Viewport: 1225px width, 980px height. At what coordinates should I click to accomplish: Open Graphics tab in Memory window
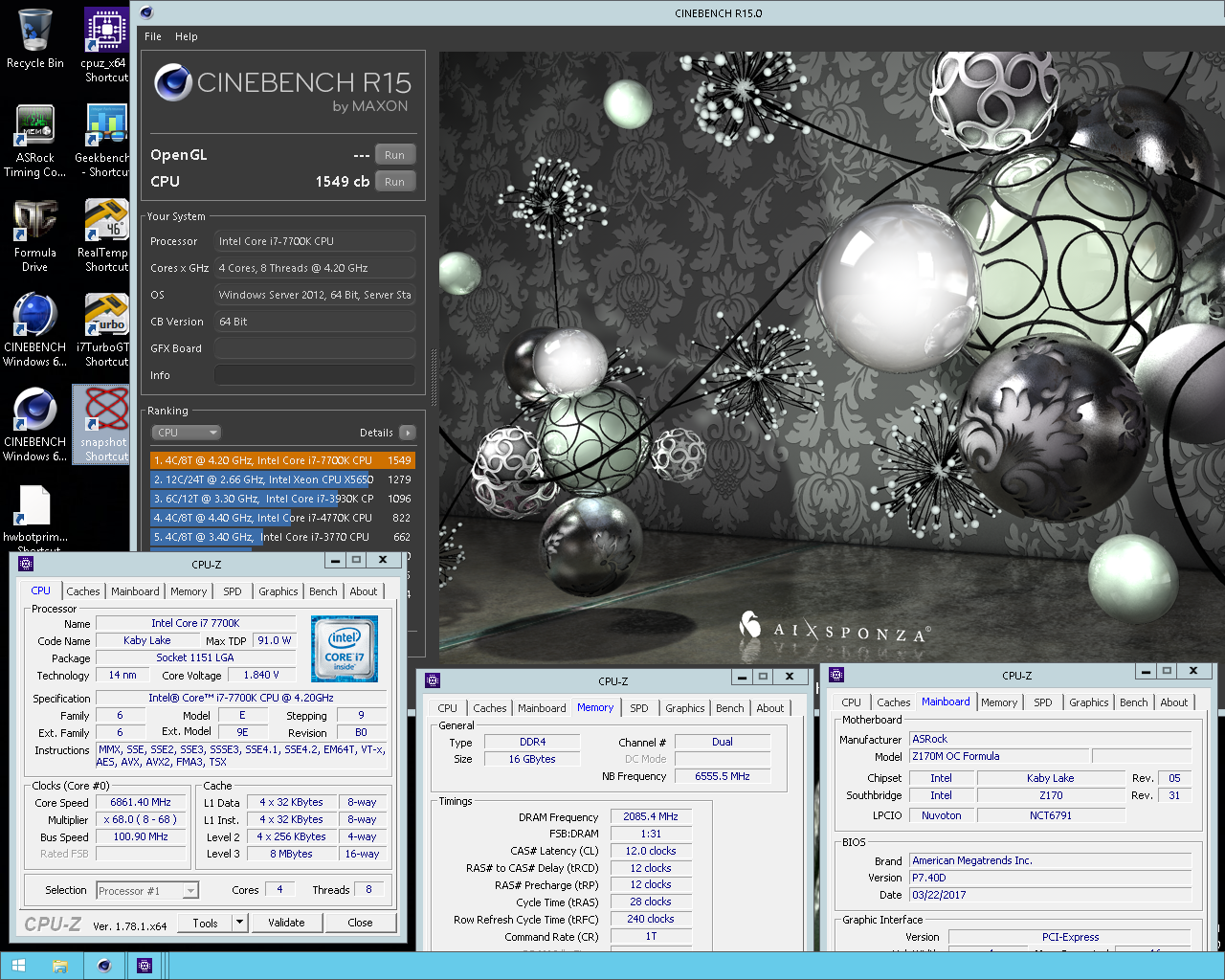685,708
